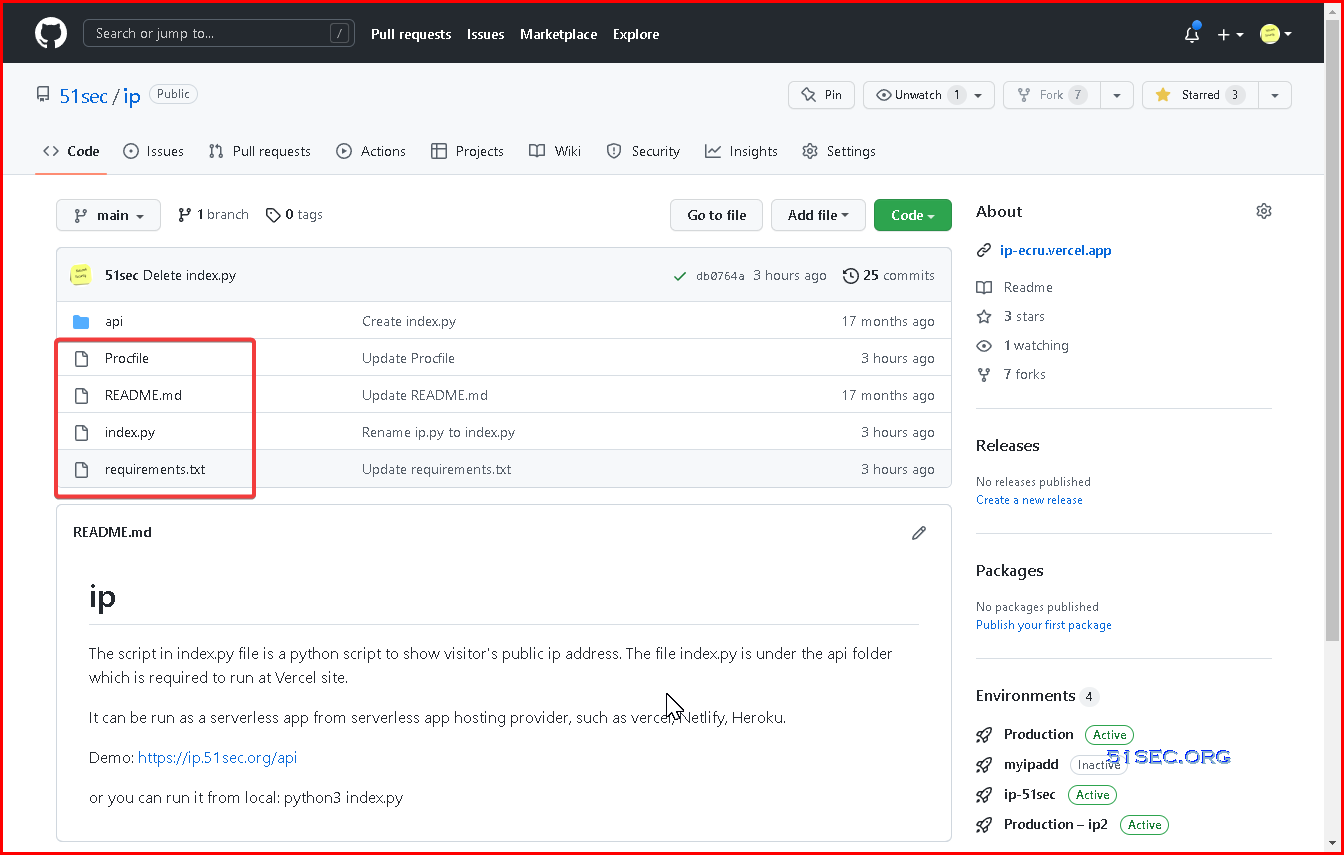Viewport: 1344px width, 855px height.
Task: Click the Go to file button
Action: point(716,215)
